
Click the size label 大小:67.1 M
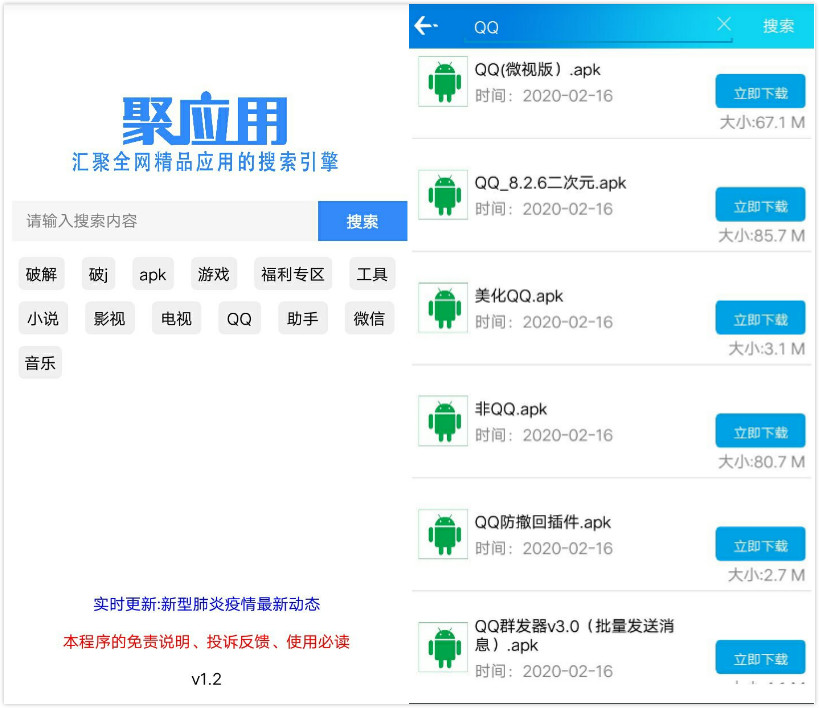pos(762,123)
